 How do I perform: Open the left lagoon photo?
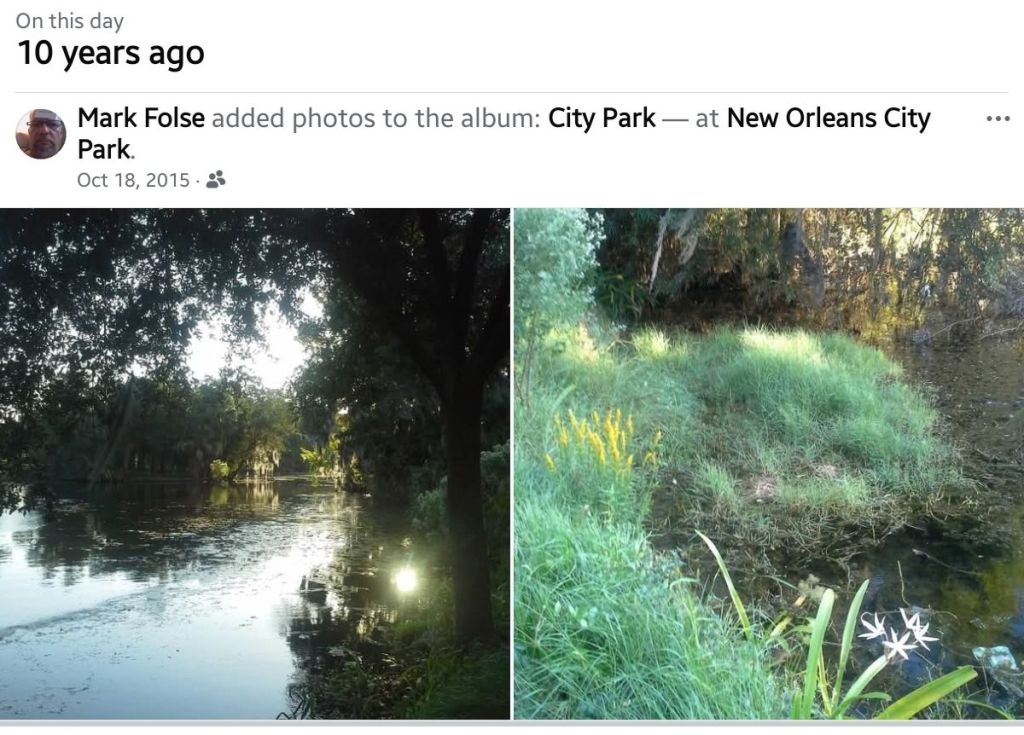point(254,463)
